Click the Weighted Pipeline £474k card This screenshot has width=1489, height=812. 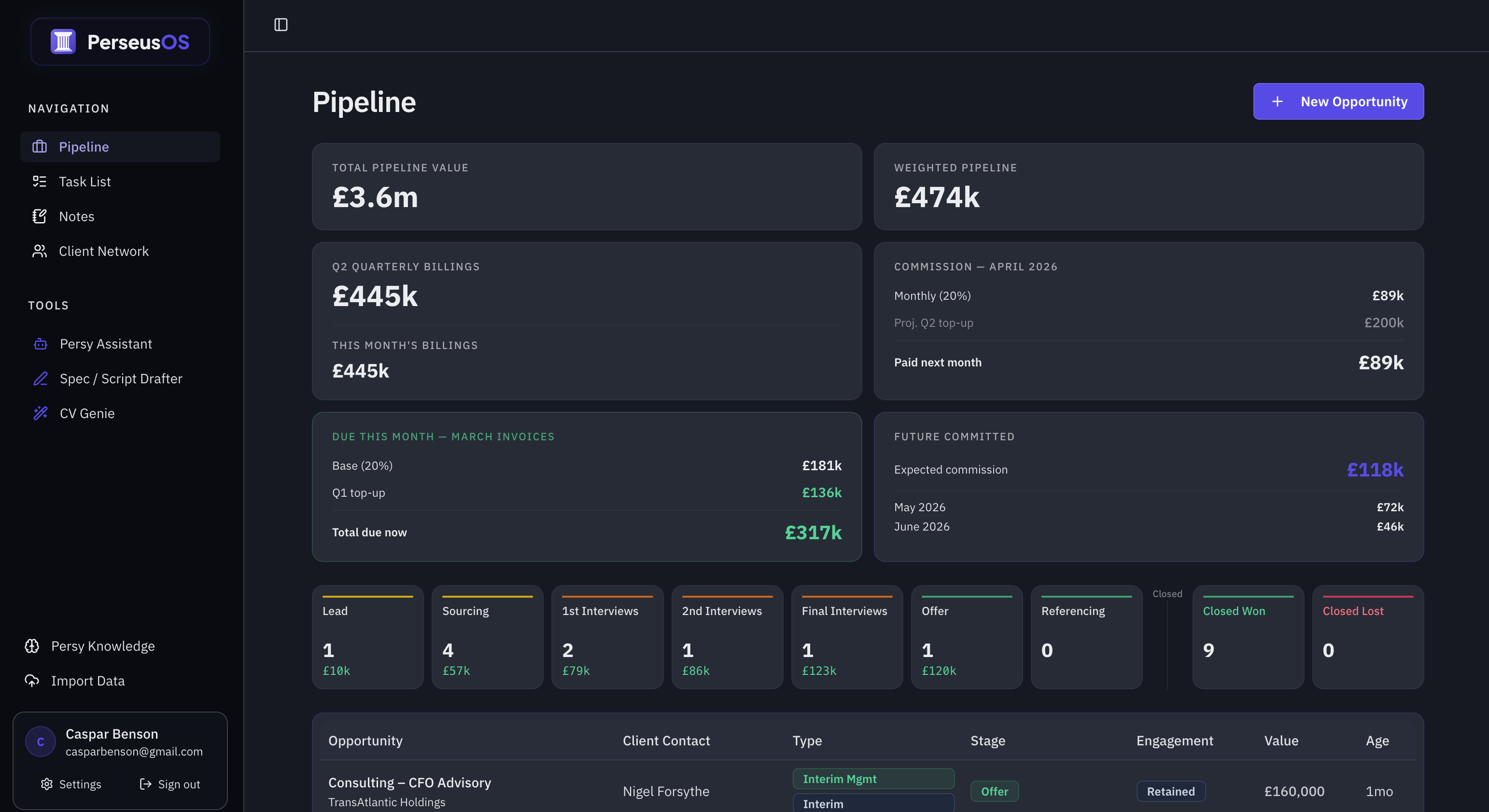click(1149, 186)
